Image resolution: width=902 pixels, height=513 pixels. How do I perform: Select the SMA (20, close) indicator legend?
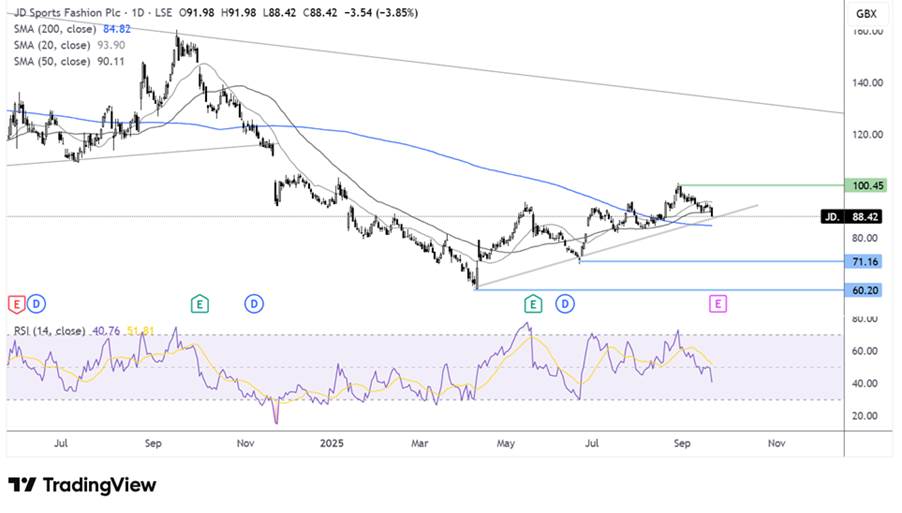click(x=52, y=45)
